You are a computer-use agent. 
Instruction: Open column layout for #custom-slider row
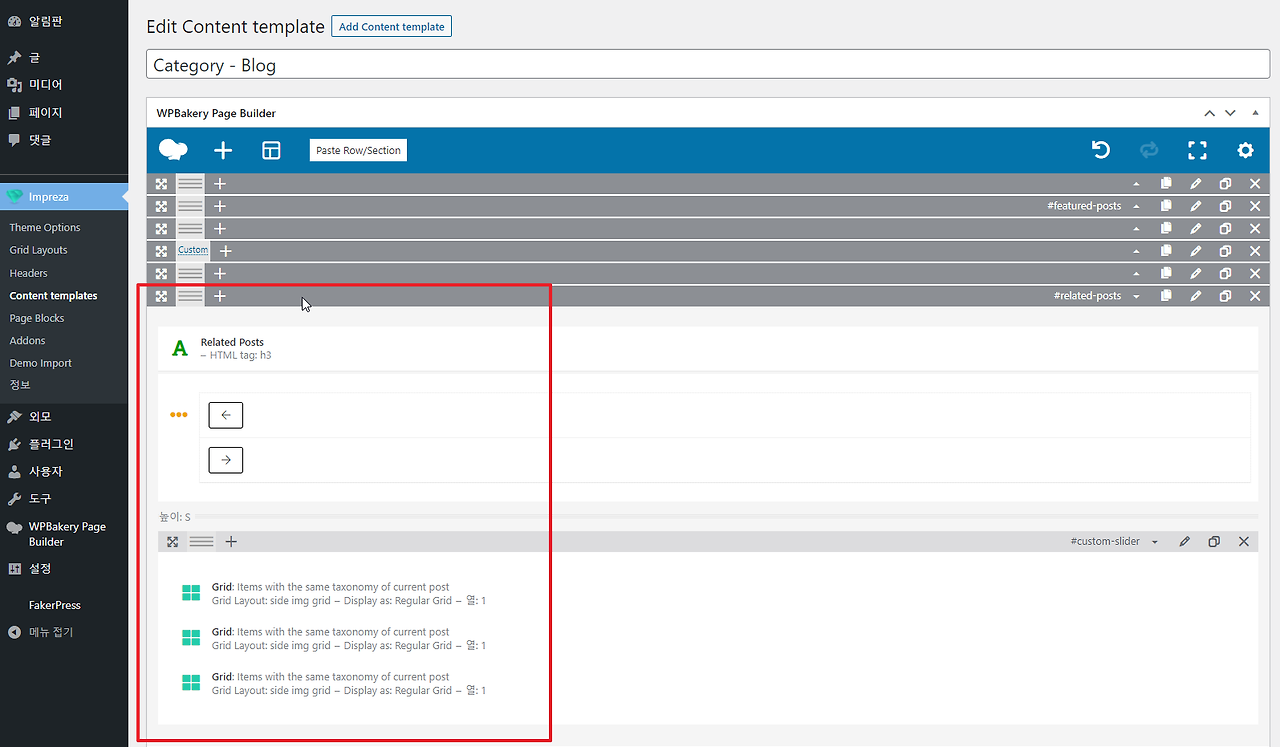click(x=201, y=541)
